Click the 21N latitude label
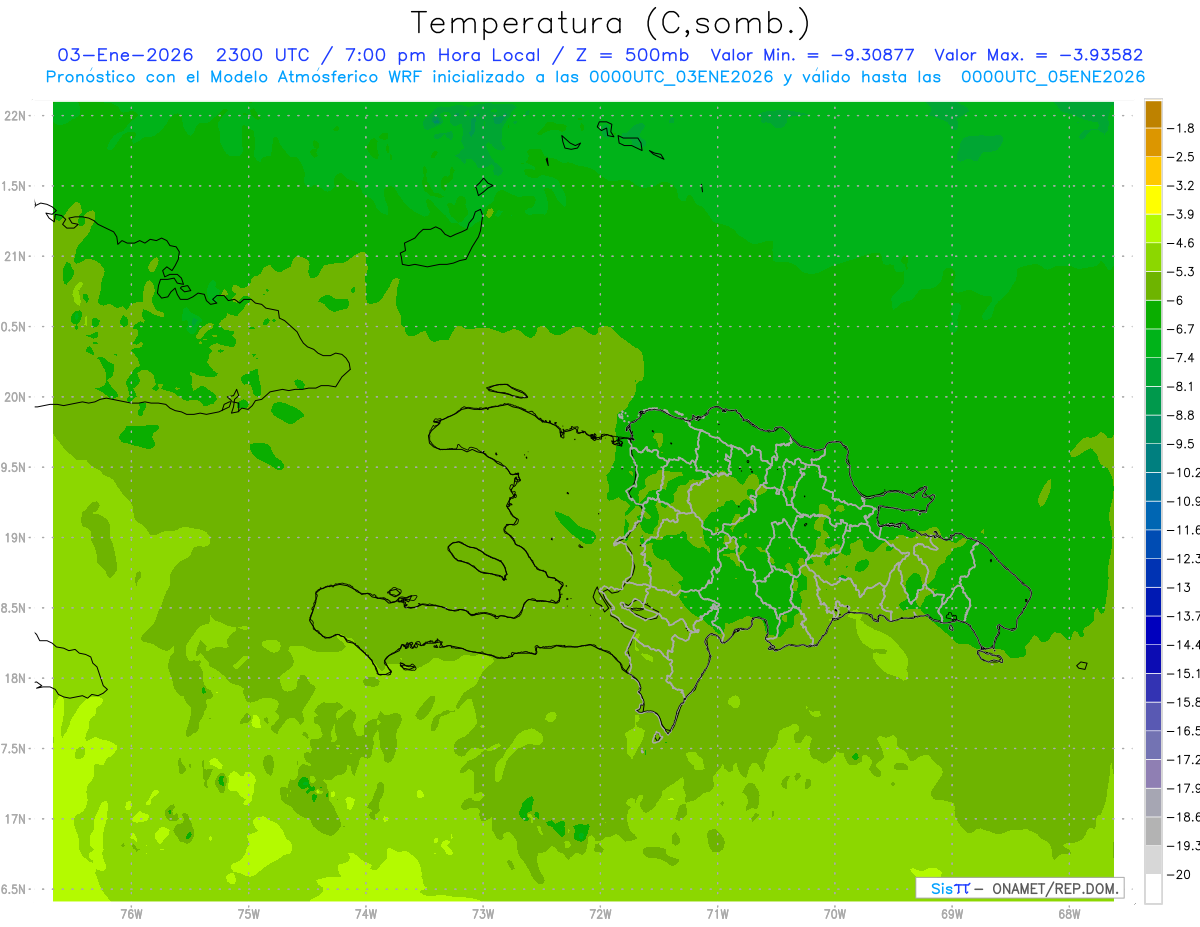 [17, 256]
